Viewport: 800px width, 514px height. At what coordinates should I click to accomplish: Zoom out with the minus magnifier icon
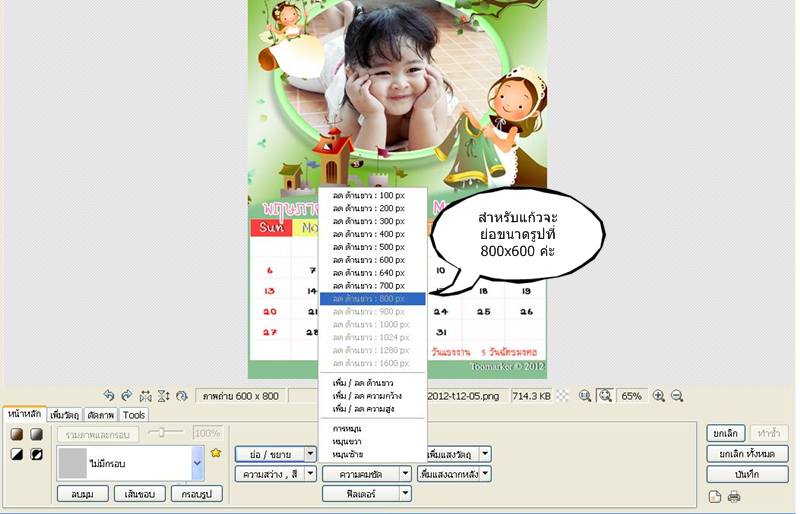(677, 396)
